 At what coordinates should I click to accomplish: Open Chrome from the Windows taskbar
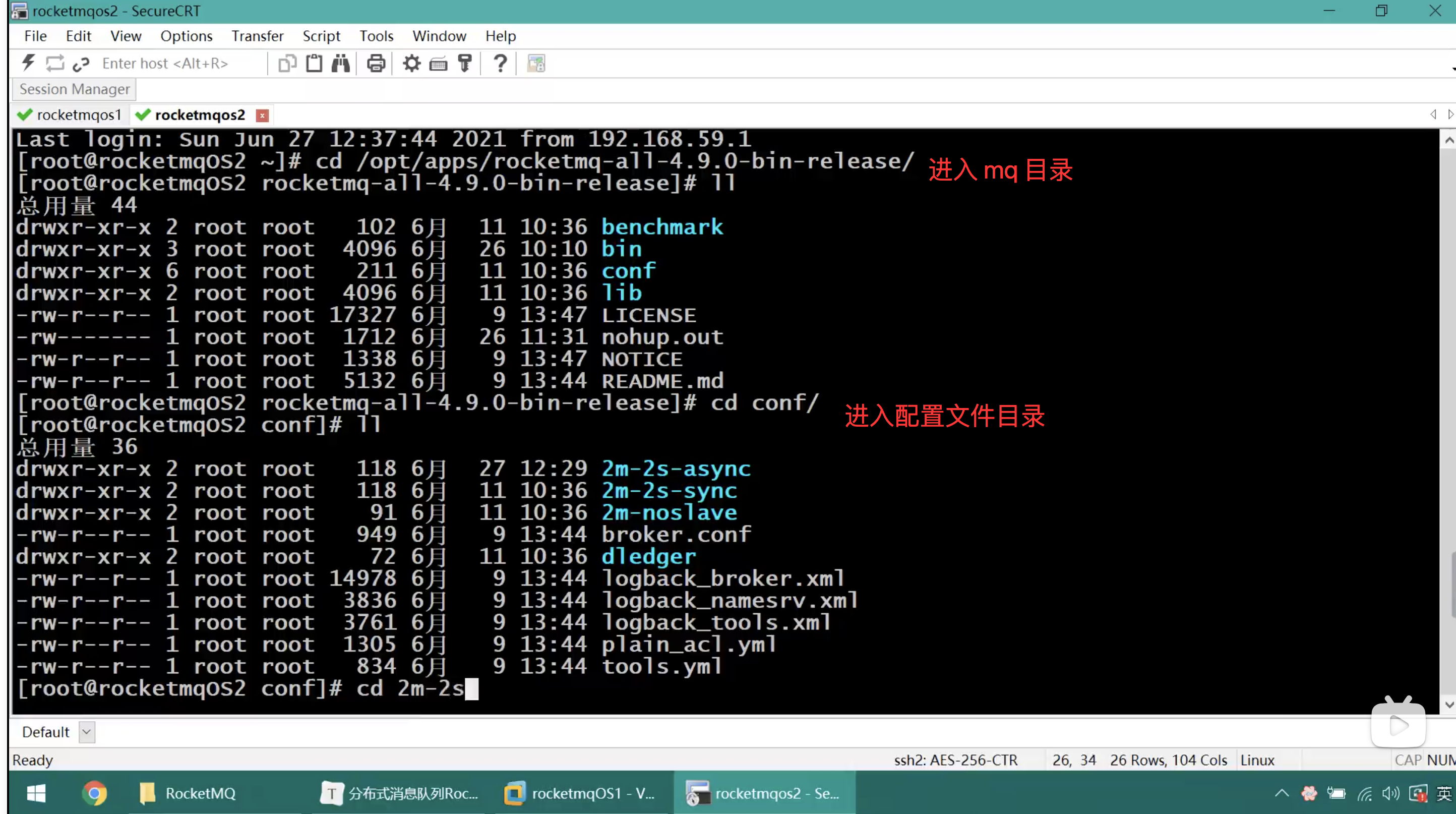pos(94,793)
